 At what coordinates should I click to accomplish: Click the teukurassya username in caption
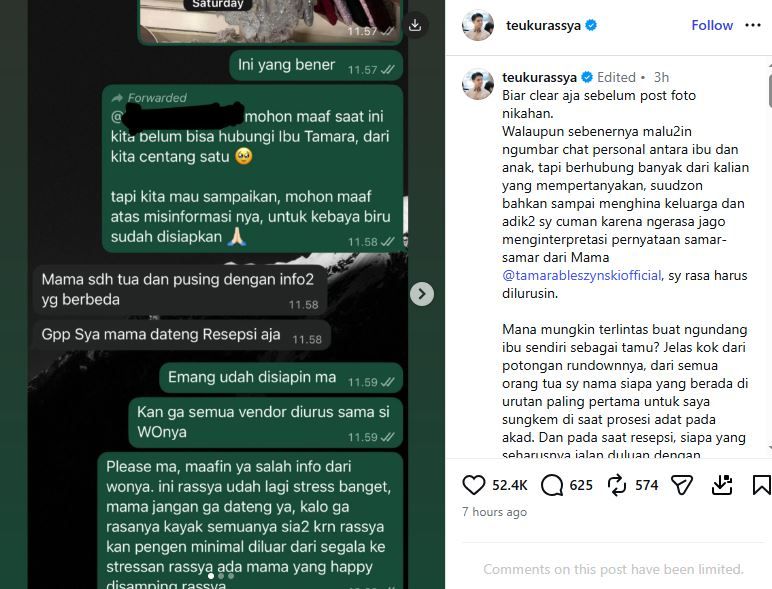pos(539,77)
